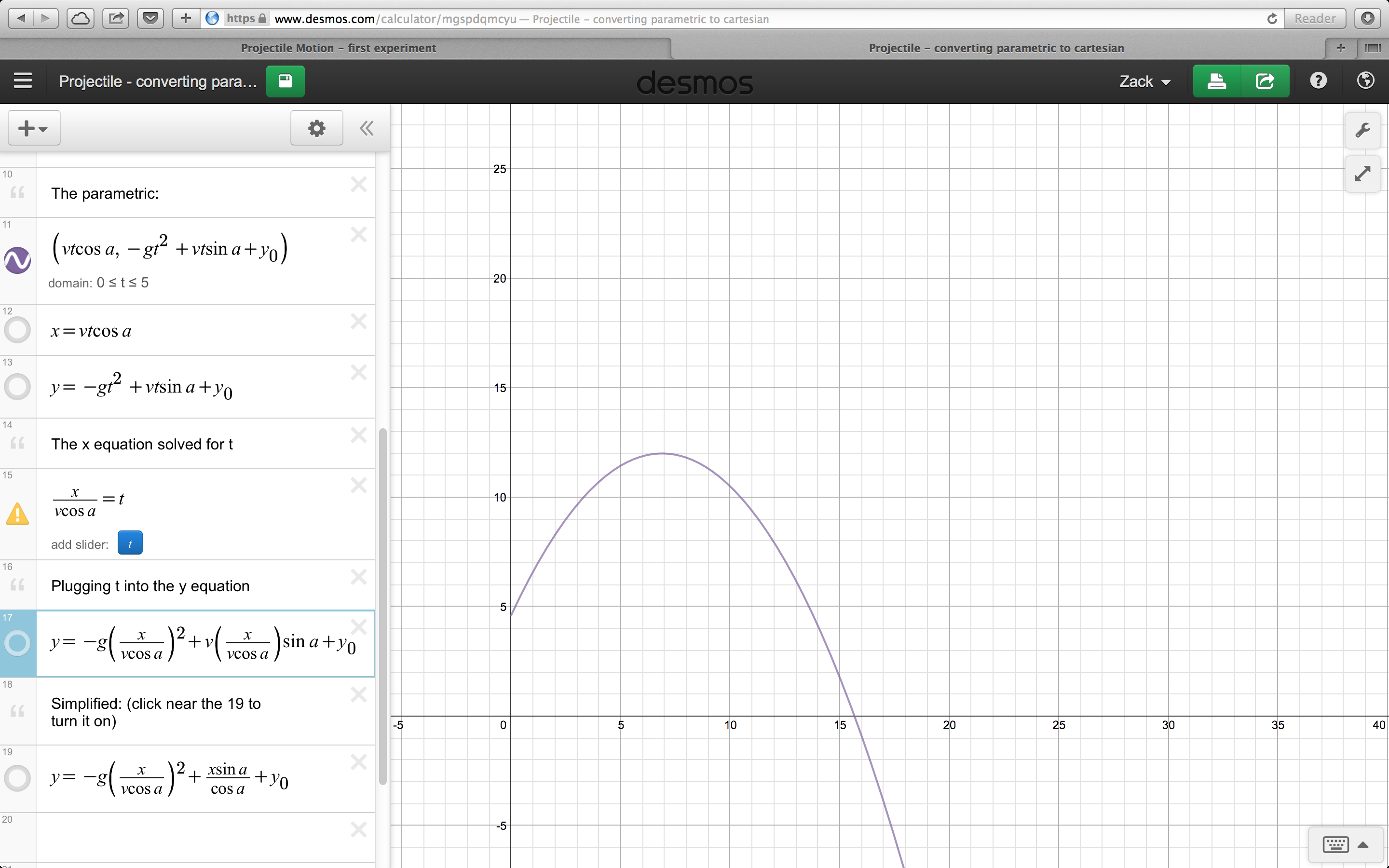Viewport: 1389px width, 868px height.
Task: Click the share graph icon
Action: coord(1265,81)
